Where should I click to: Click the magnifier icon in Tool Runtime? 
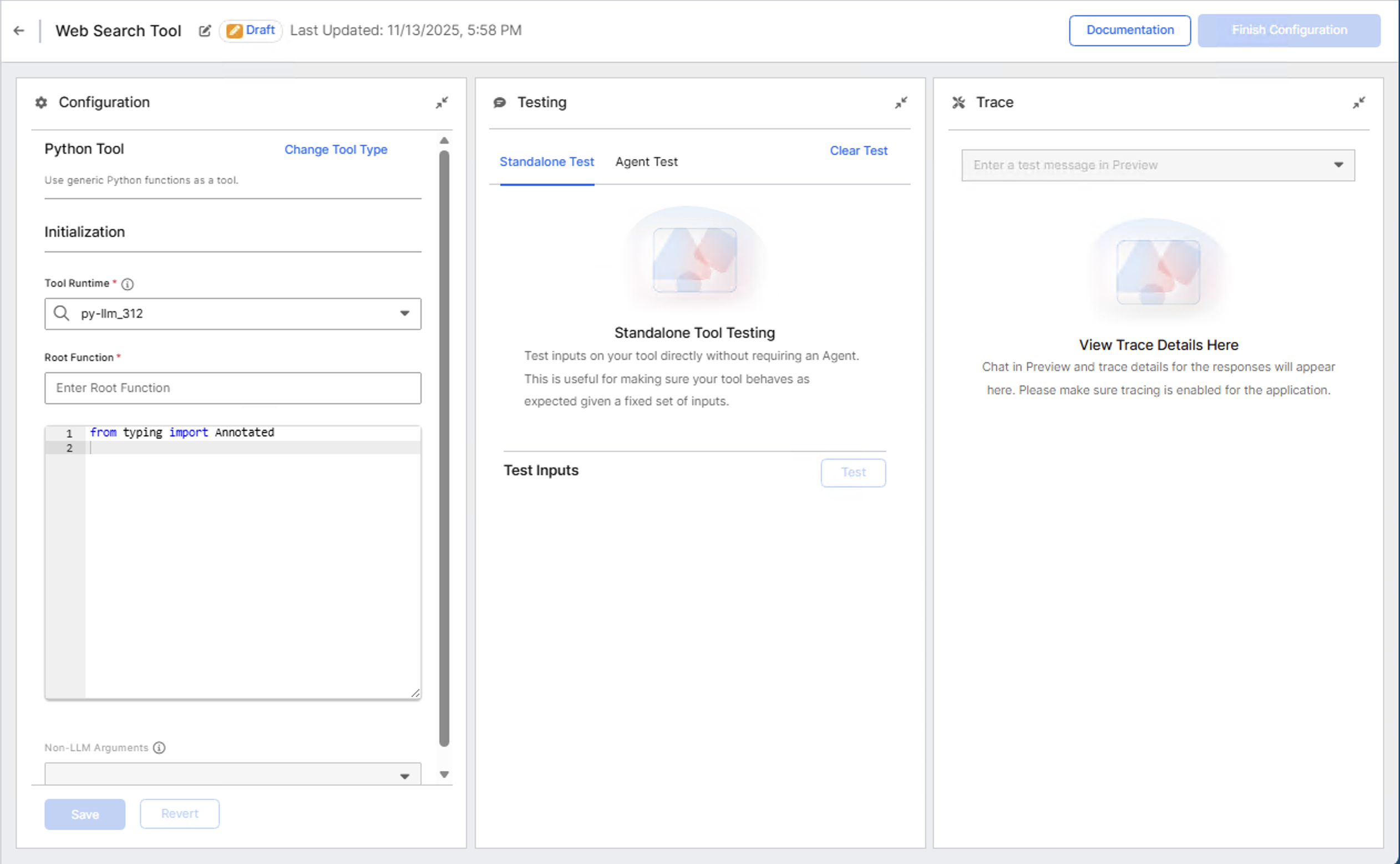click(x=61, y=313)
